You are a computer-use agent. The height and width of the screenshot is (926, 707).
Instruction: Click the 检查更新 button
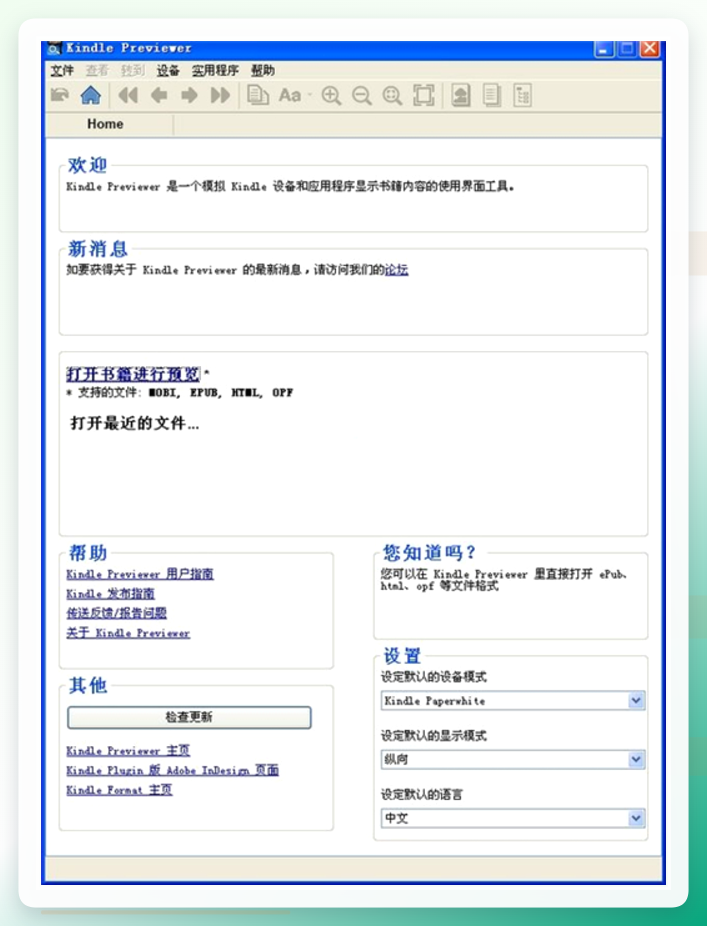click(x=189, y=717)
